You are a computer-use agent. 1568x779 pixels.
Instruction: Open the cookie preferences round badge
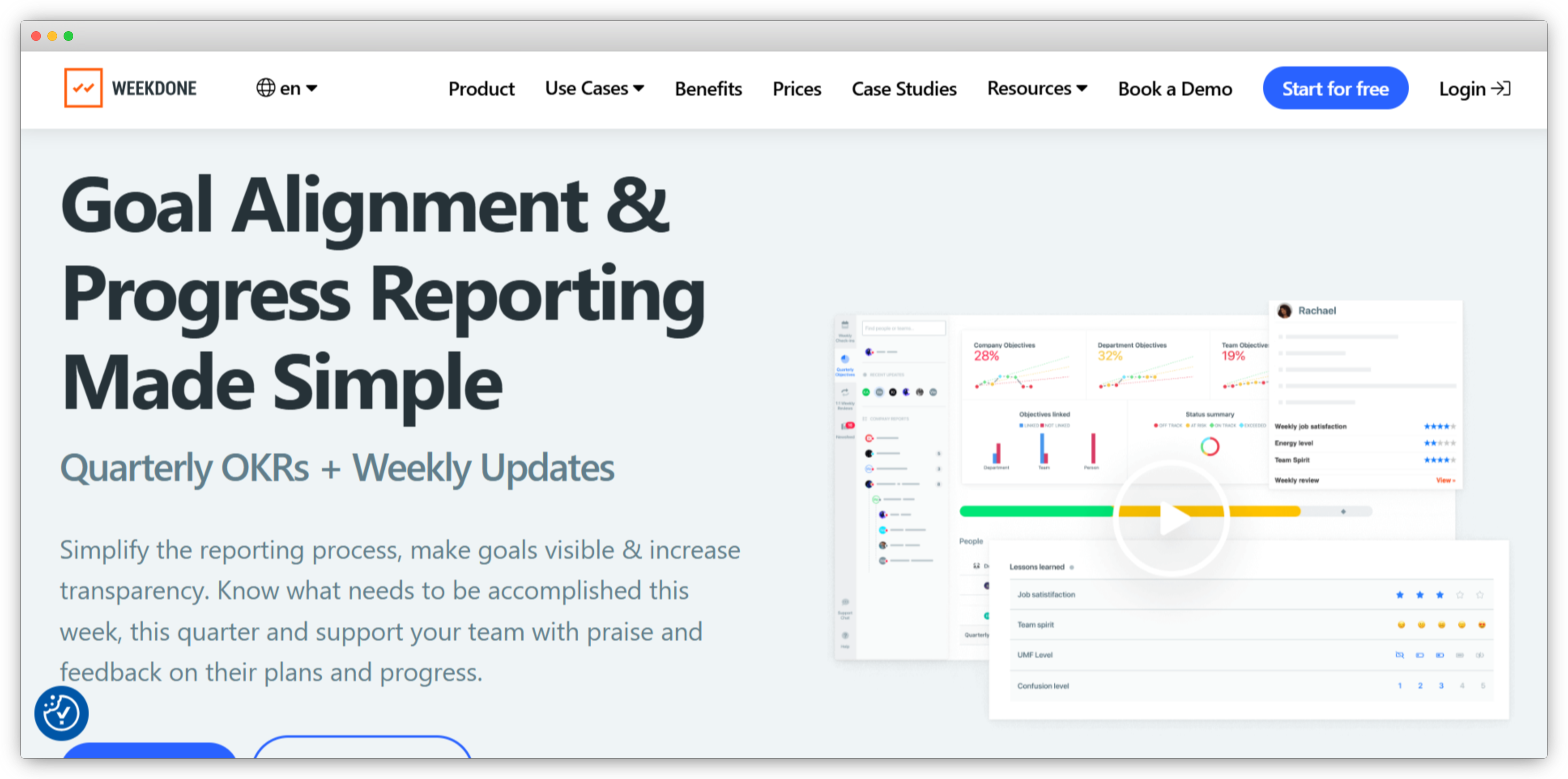click(62, 713)
